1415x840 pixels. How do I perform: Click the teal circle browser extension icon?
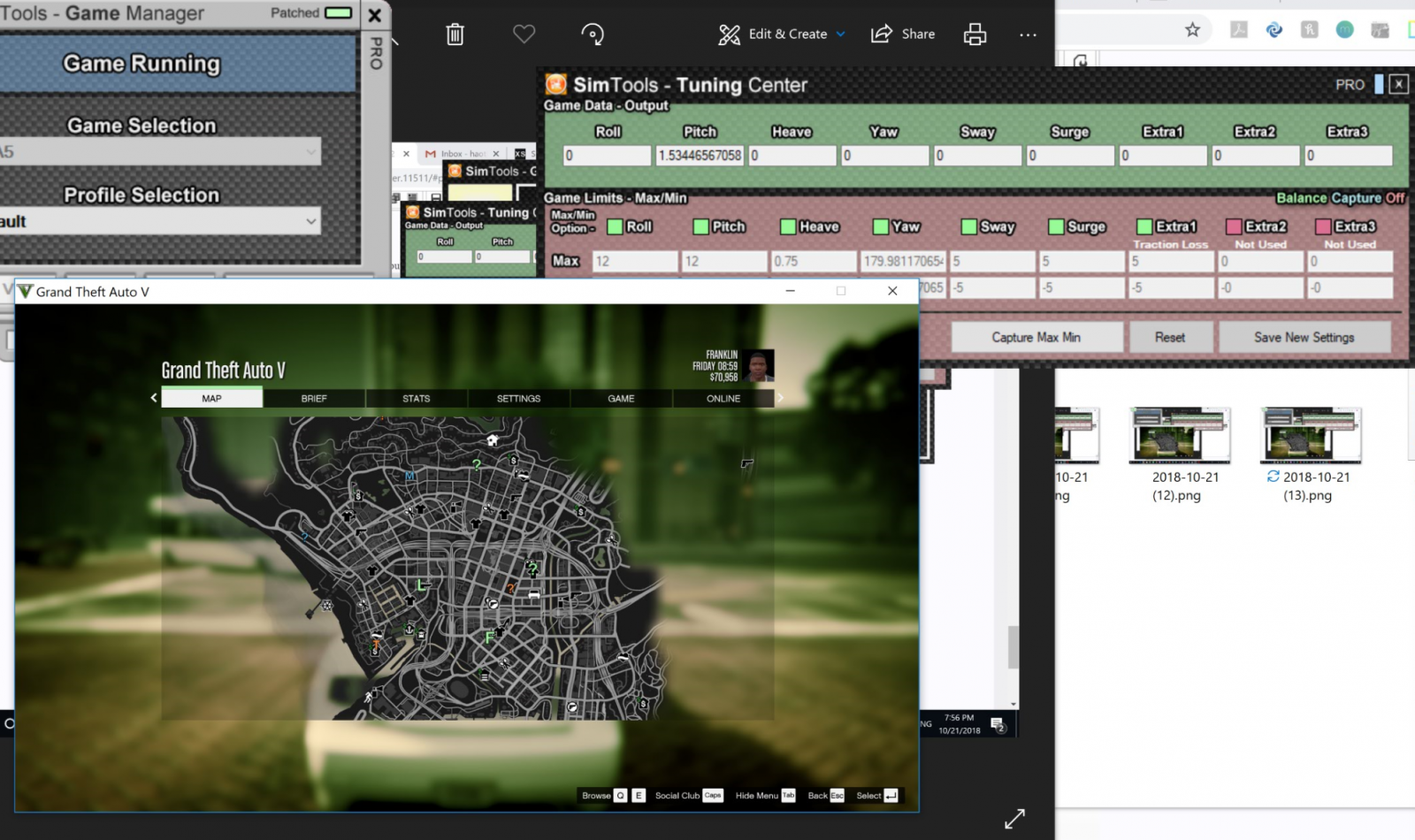[x=1344, y=30]
